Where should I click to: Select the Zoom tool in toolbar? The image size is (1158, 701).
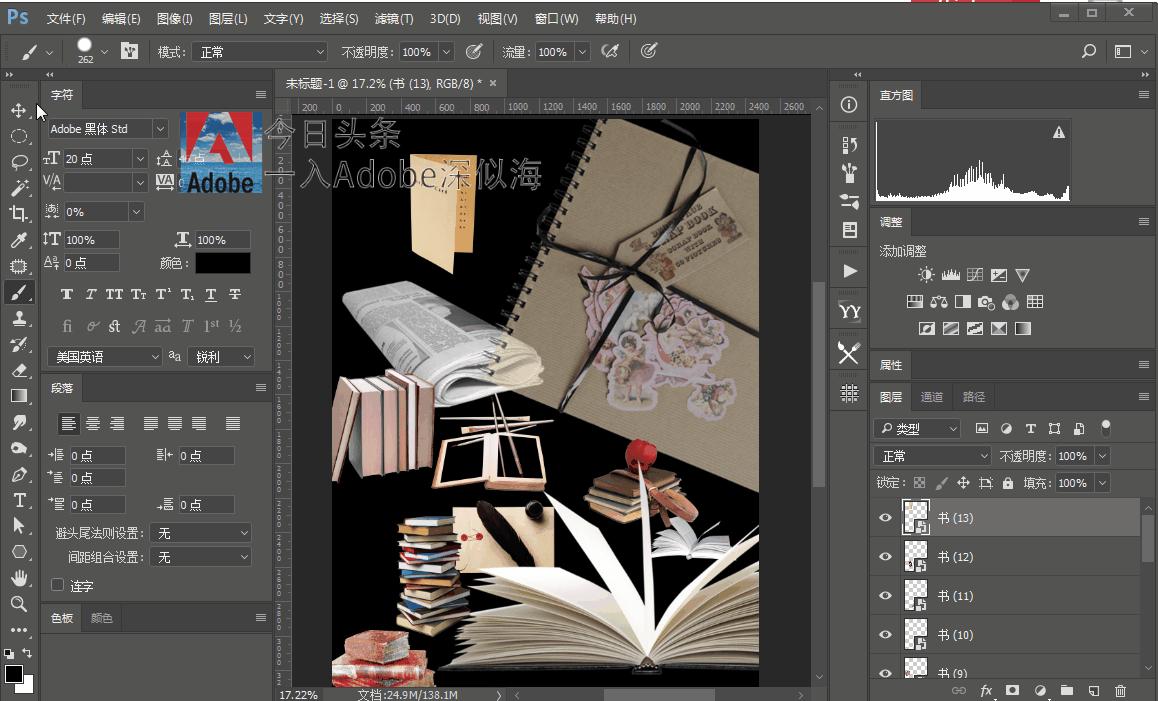pos(18,604)
